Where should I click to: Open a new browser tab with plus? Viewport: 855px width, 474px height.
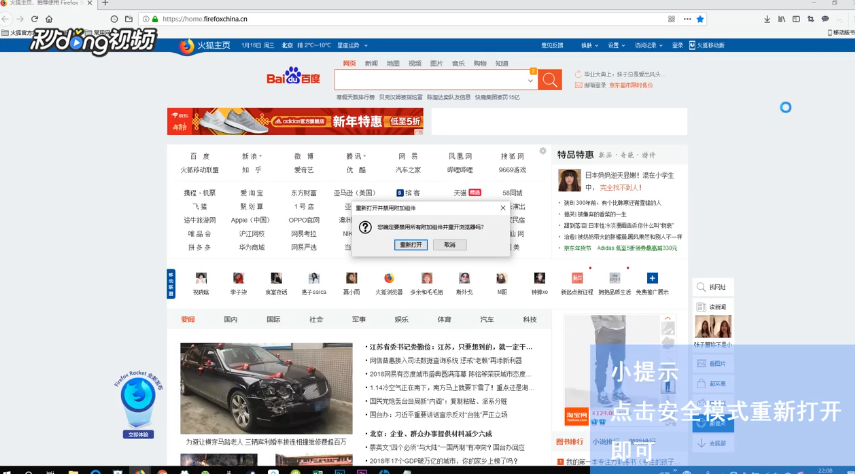(x=105, y=3)
